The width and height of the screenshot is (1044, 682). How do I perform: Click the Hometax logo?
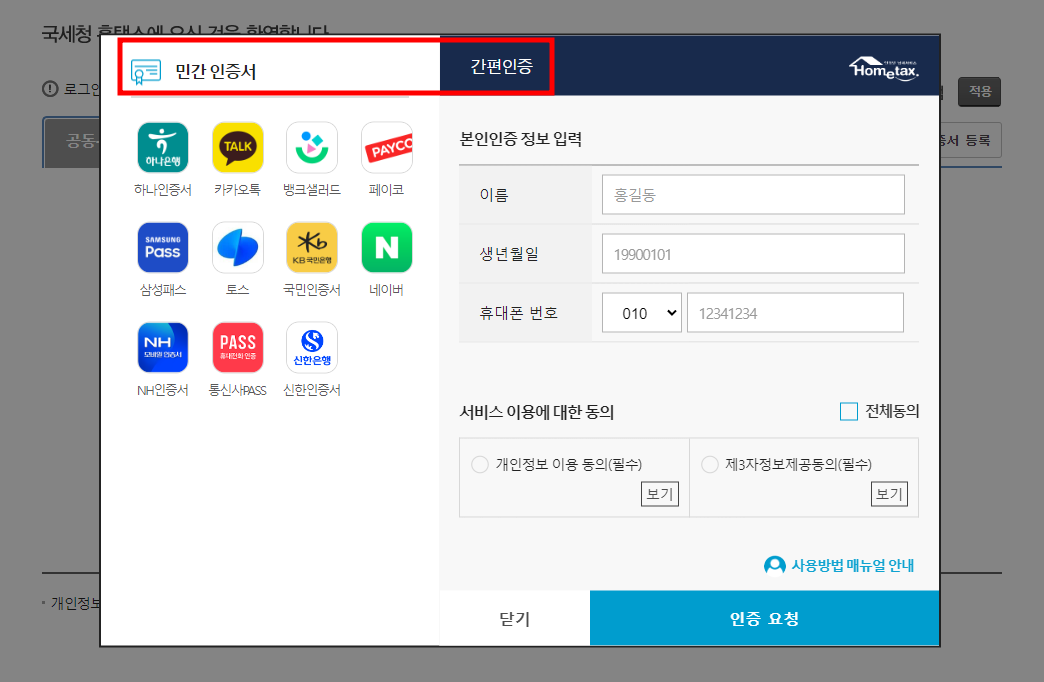(x=884, y=69)
